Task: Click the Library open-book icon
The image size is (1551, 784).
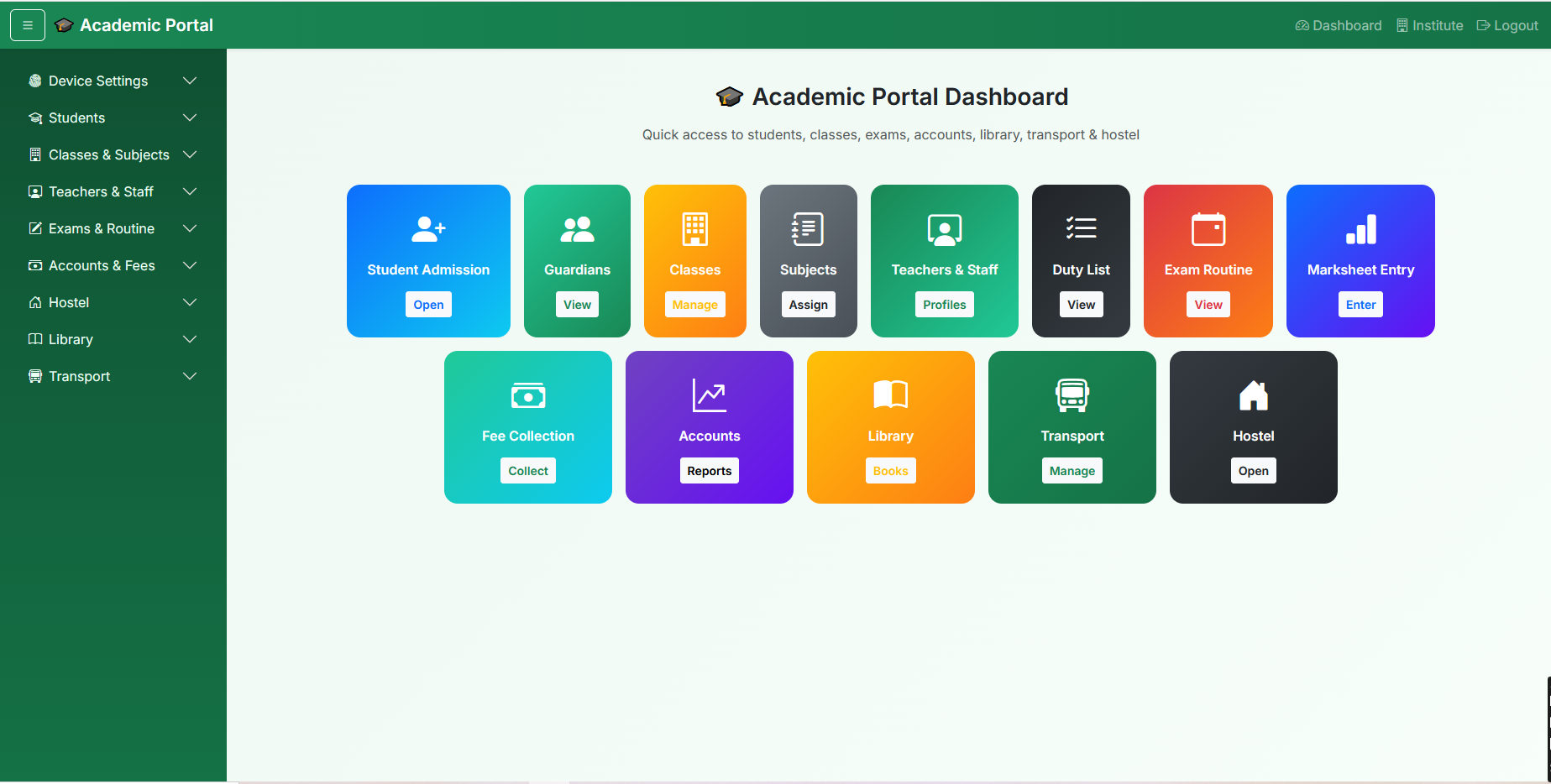Action: tap(890, 394)
